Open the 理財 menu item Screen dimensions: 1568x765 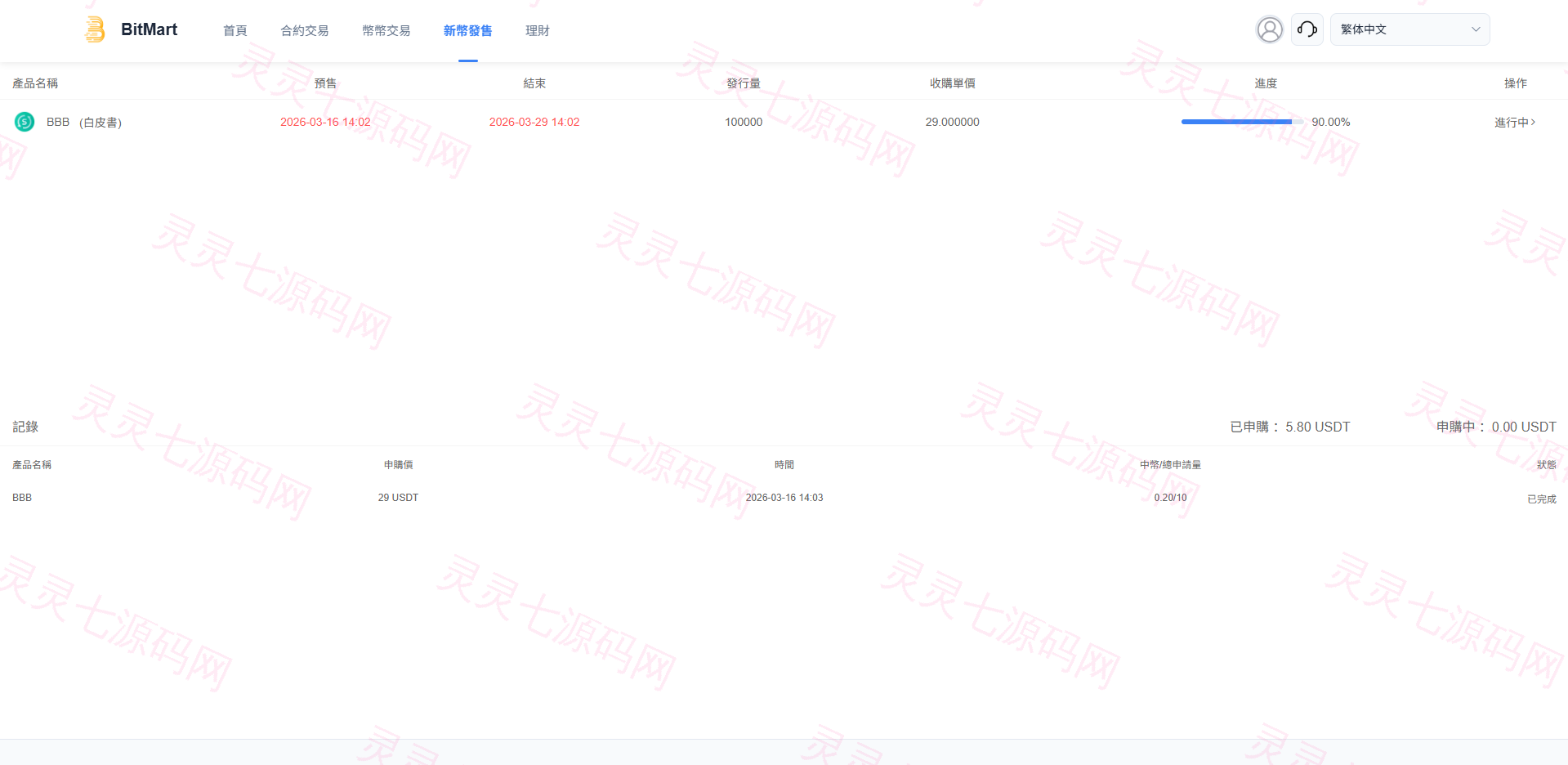click(538, 30)
